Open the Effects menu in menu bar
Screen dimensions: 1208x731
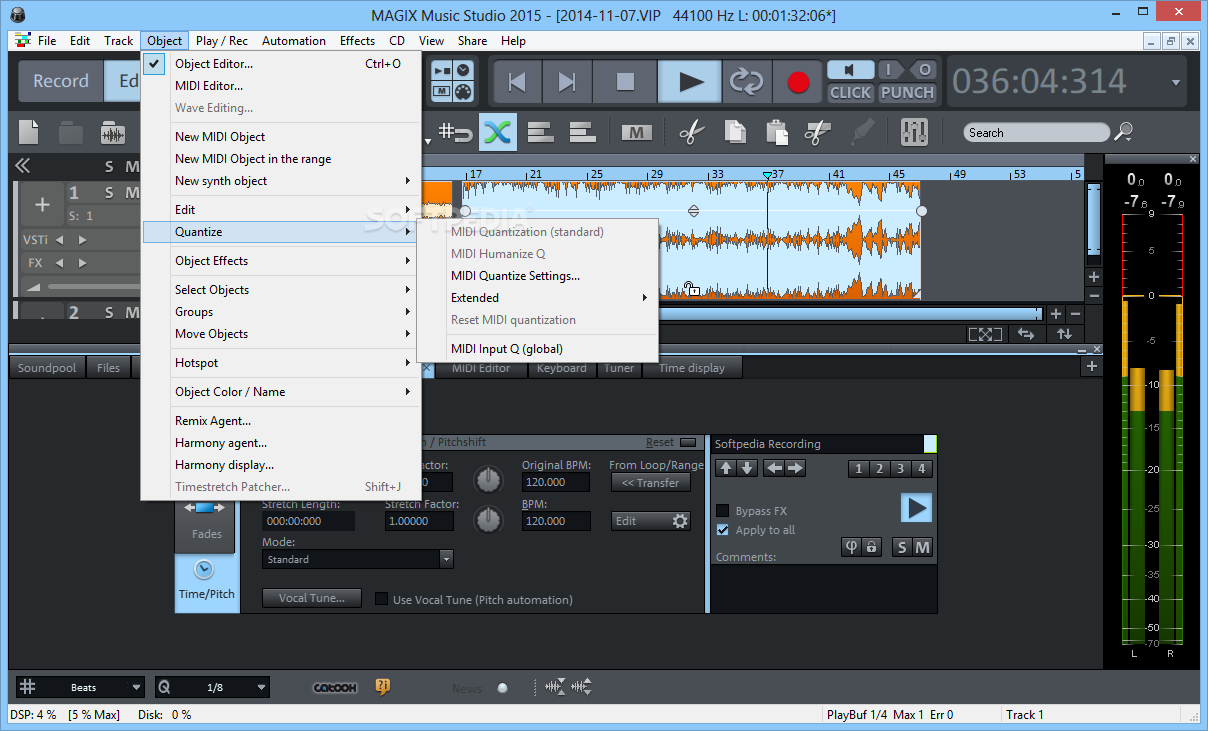(357, 41)
